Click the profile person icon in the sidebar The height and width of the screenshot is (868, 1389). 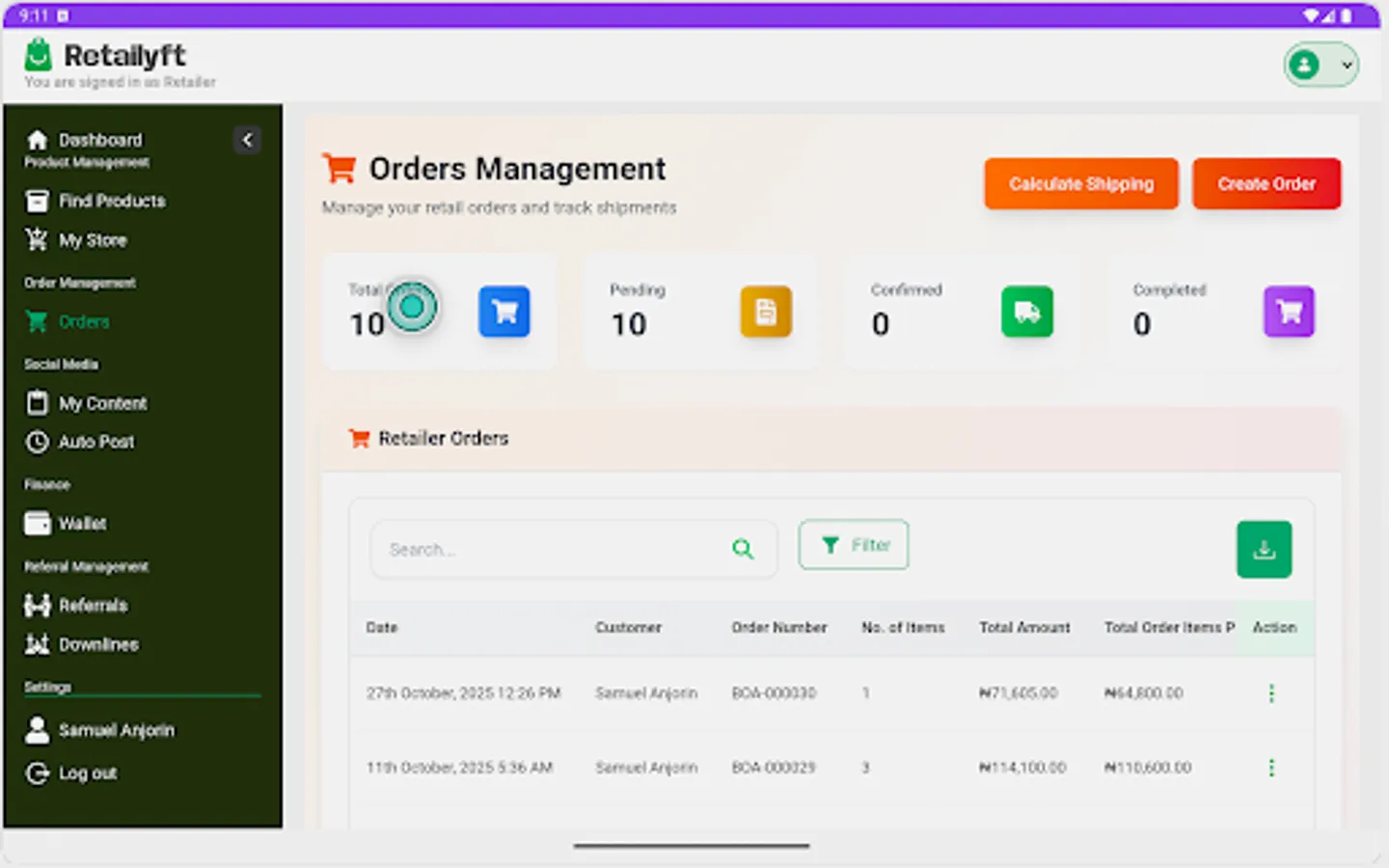[x=37, y=730]
